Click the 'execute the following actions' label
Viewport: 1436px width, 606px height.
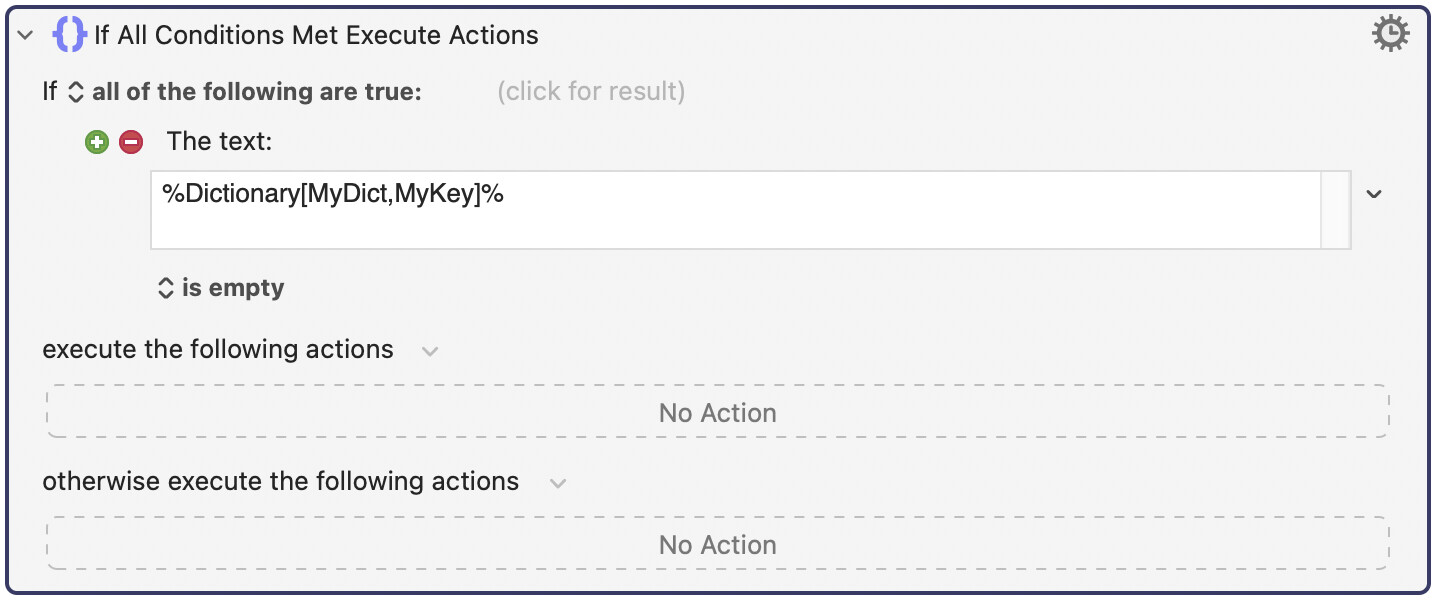[218, 350]
